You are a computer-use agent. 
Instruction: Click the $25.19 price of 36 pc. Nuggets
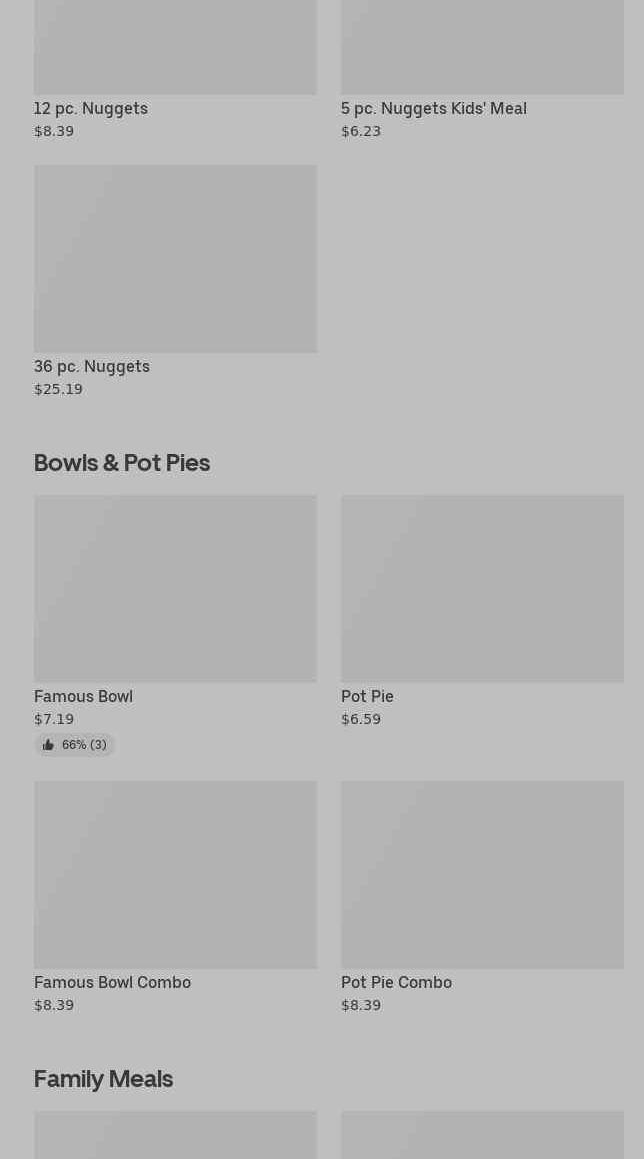[x=58, y=389]
